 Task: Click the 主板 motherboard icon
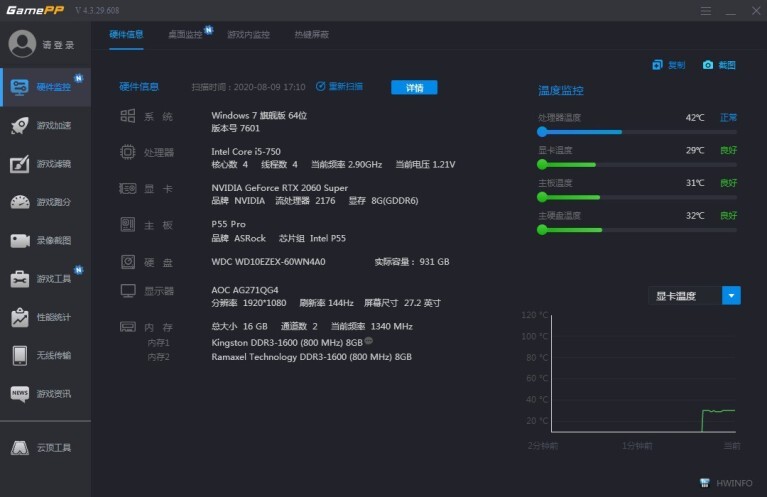click(x=128, y=225)
